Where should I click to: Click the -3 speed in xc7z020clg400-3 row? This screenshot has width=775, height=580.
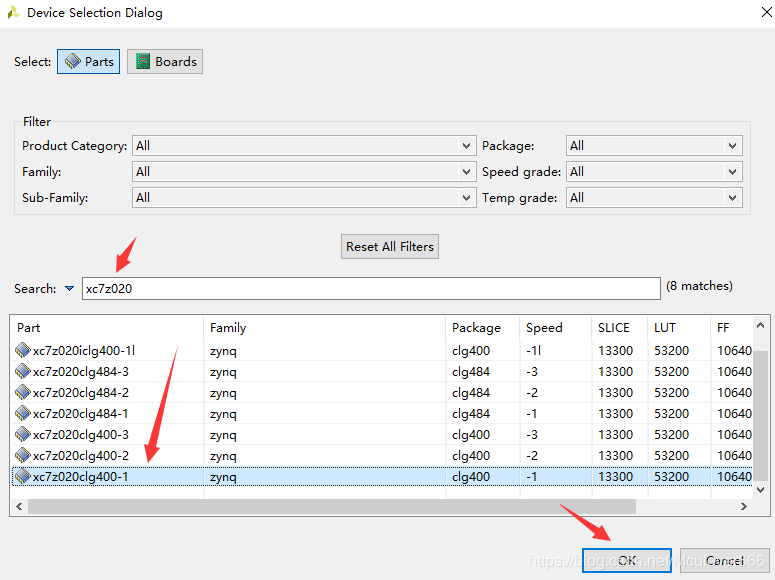click(531, 435)
